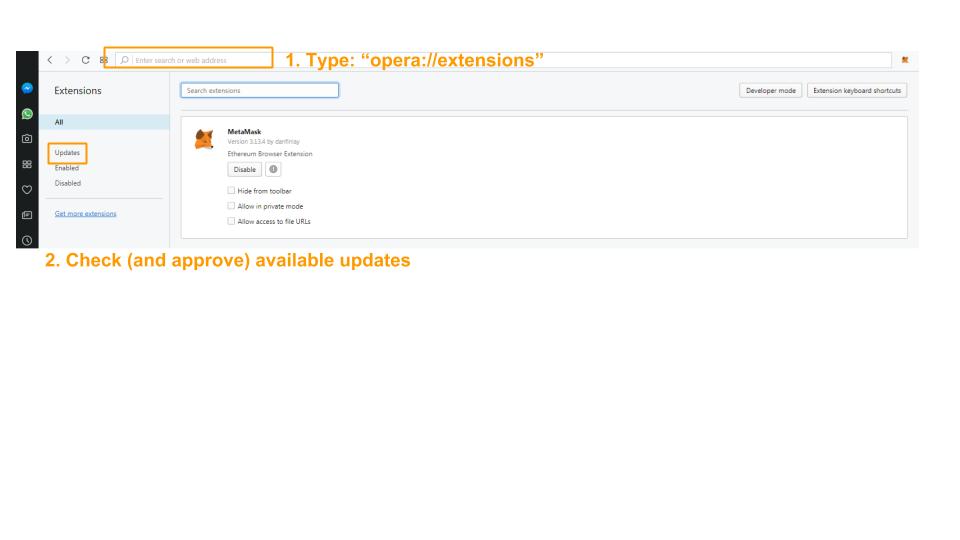
Task: Open the WhatsApp sidebar panel
Action: click(x=27, y=114)
